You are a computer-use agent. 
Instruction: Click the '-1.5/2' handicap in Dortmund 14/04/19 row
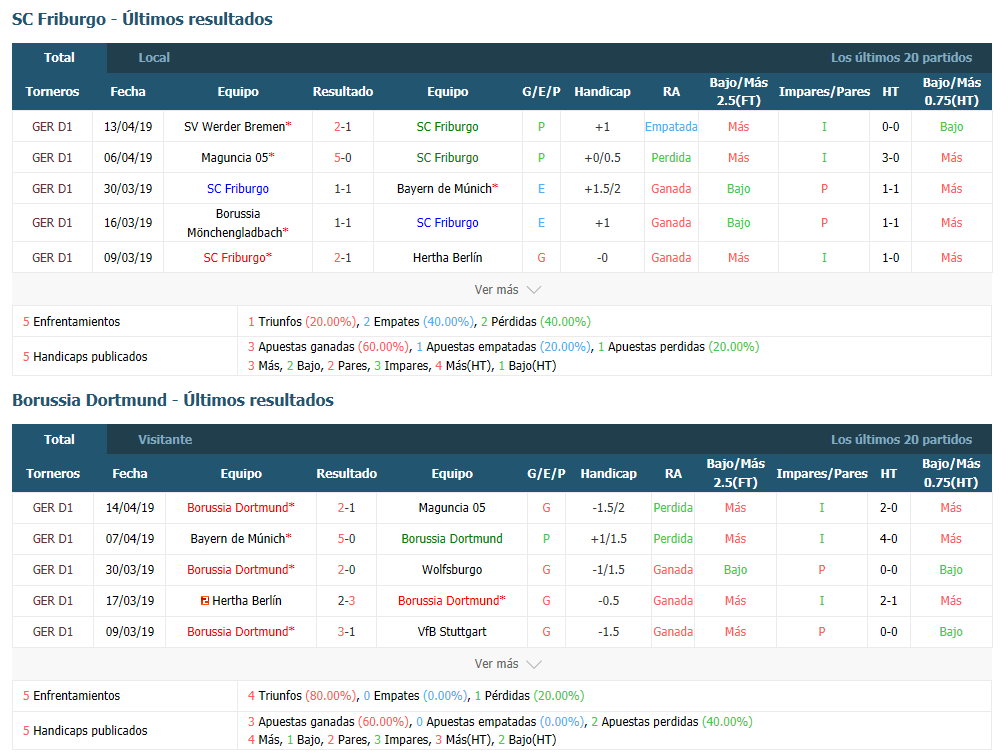click(608, 508)
